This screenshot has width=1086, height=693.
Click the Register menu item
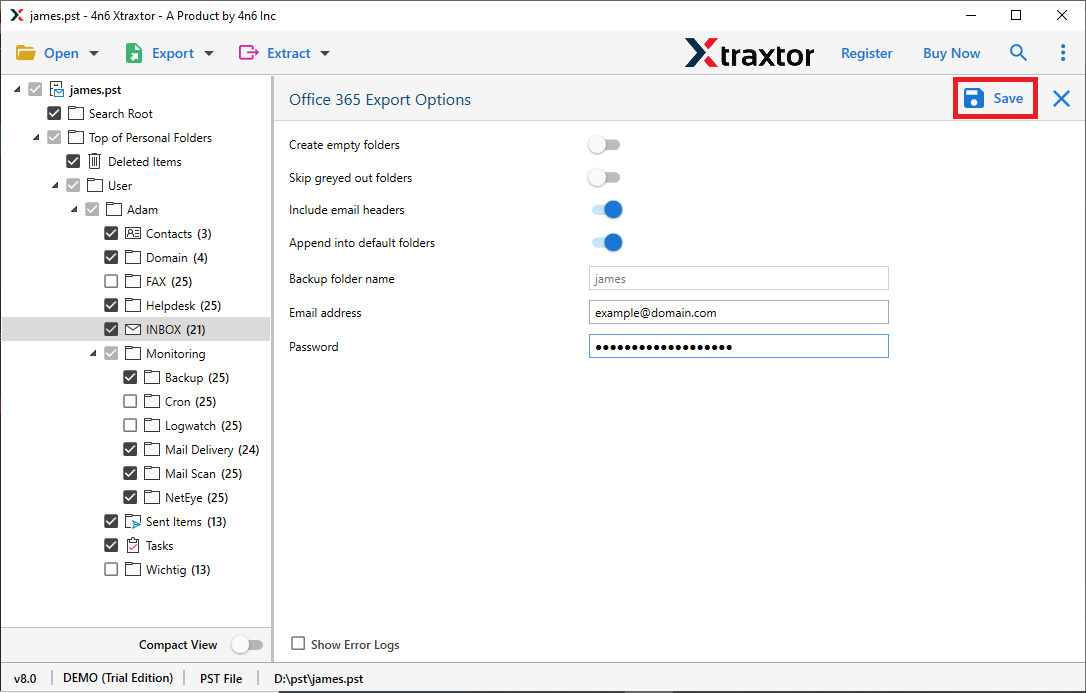(x=866, y=52)
